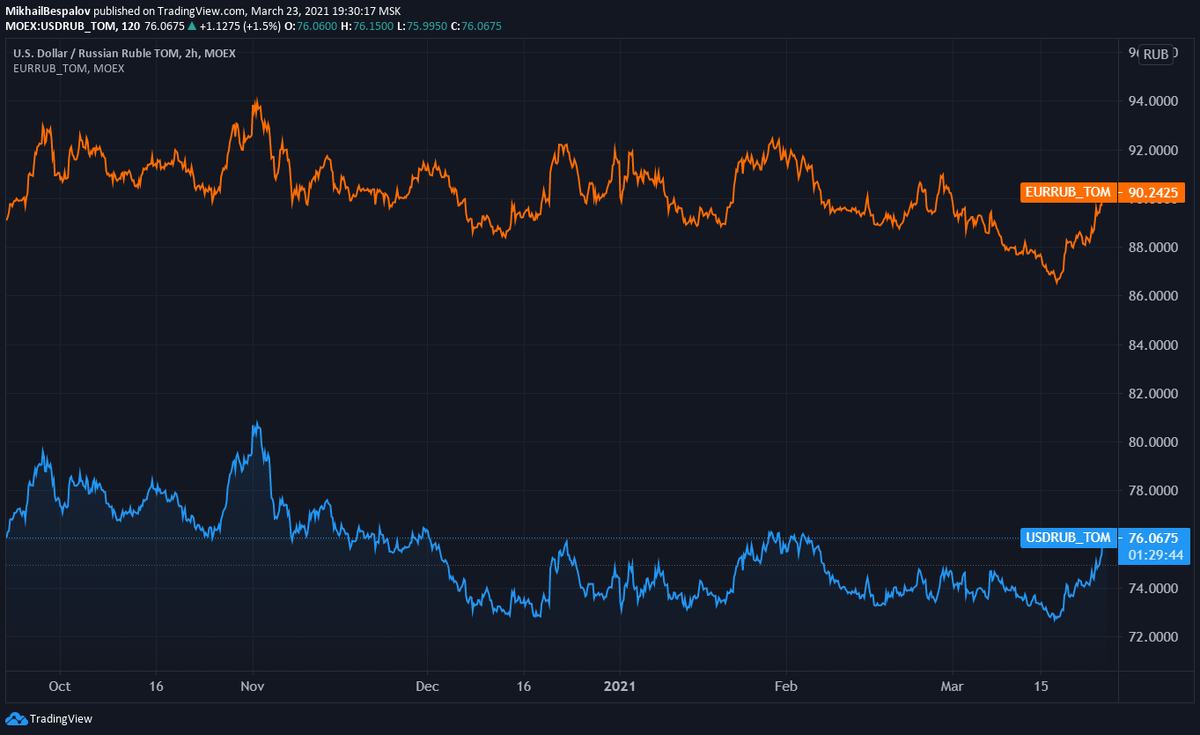
Task: Click the MikhailBespalov author name
Action: [x=50, y=9]
